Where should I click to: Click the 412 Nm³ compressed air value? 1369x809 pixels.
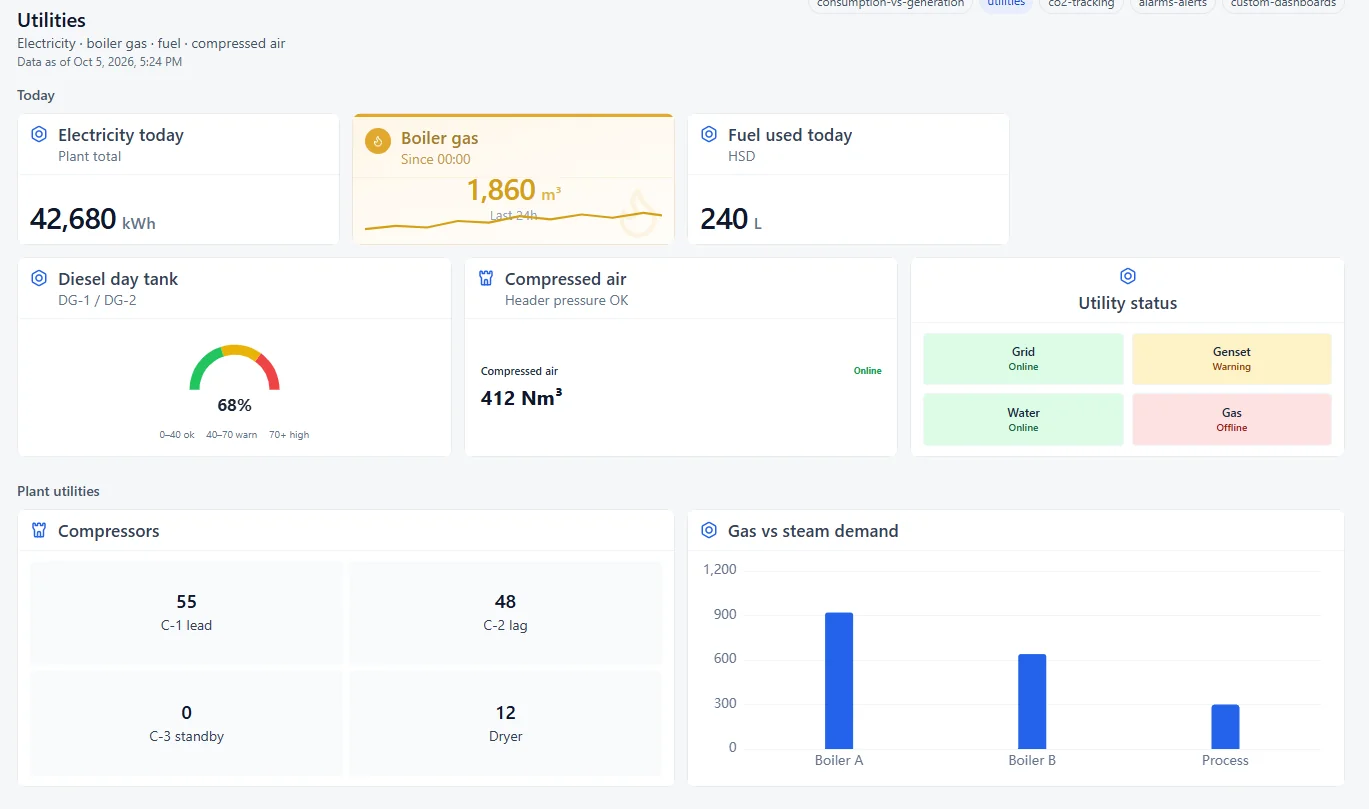click(521, 398)
